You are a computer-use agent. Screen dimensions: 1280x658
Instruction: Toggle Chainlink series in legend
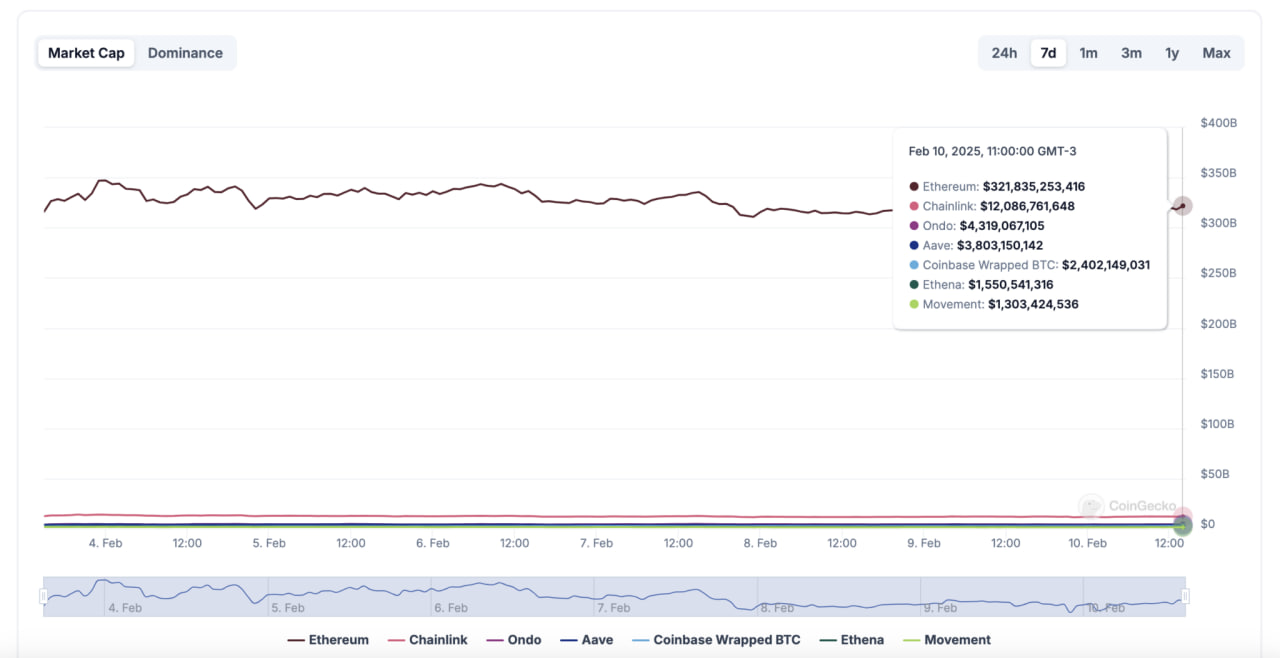tap(427, 640)
